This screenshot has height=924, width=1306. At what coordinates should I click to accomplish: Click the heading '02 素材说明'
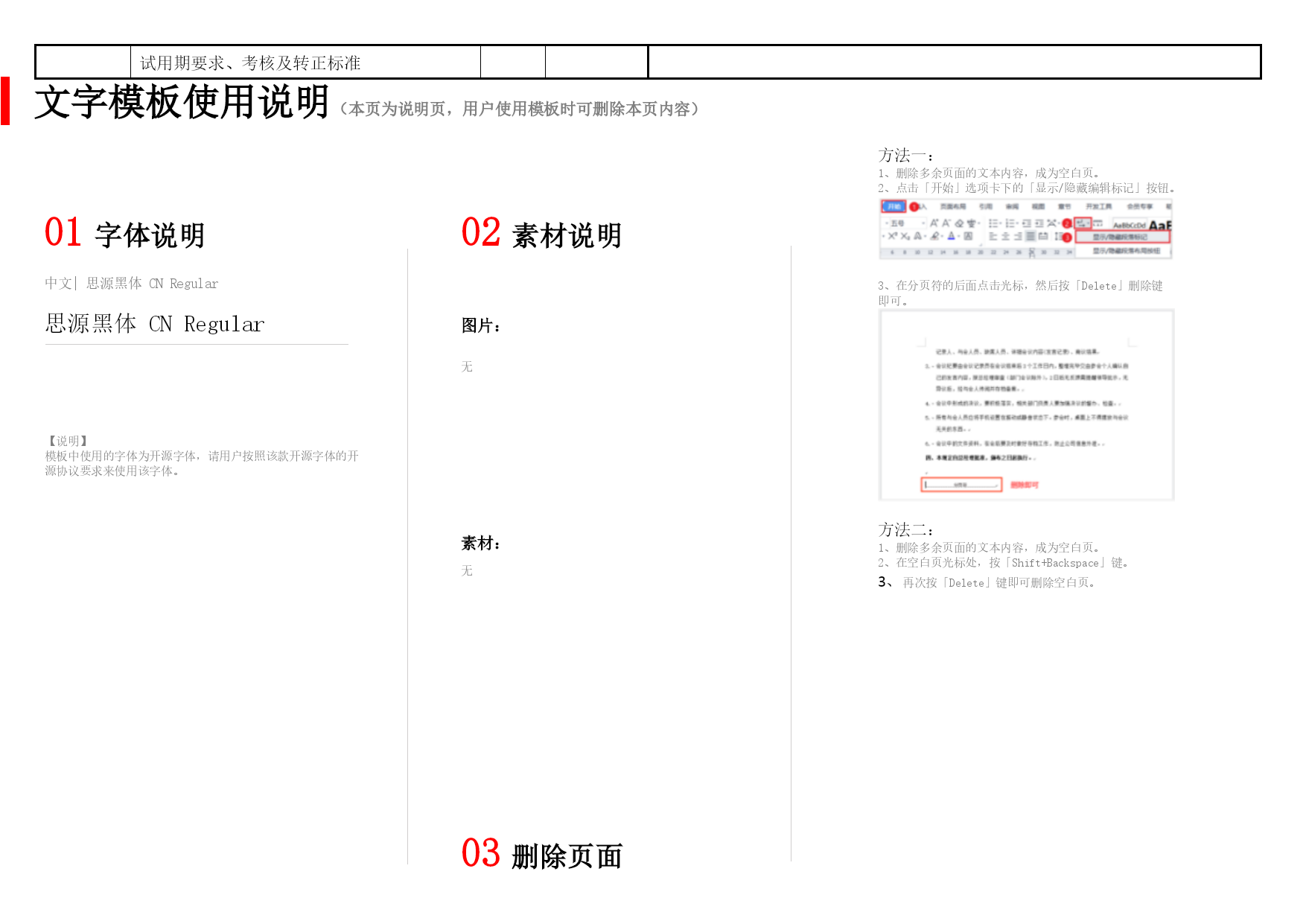(x=541, y=233)
